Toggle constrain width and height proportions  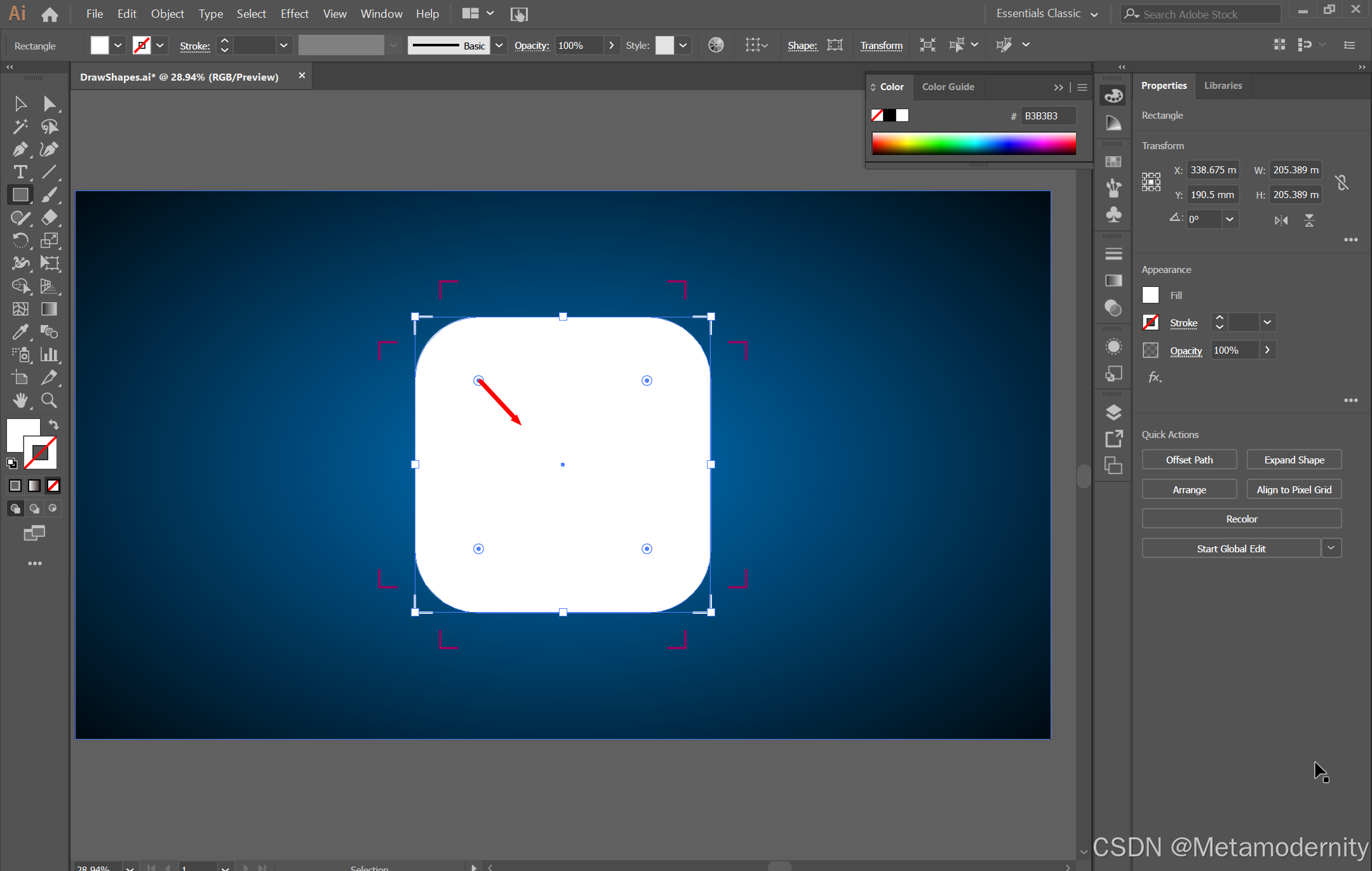(x=1342, y=183)
